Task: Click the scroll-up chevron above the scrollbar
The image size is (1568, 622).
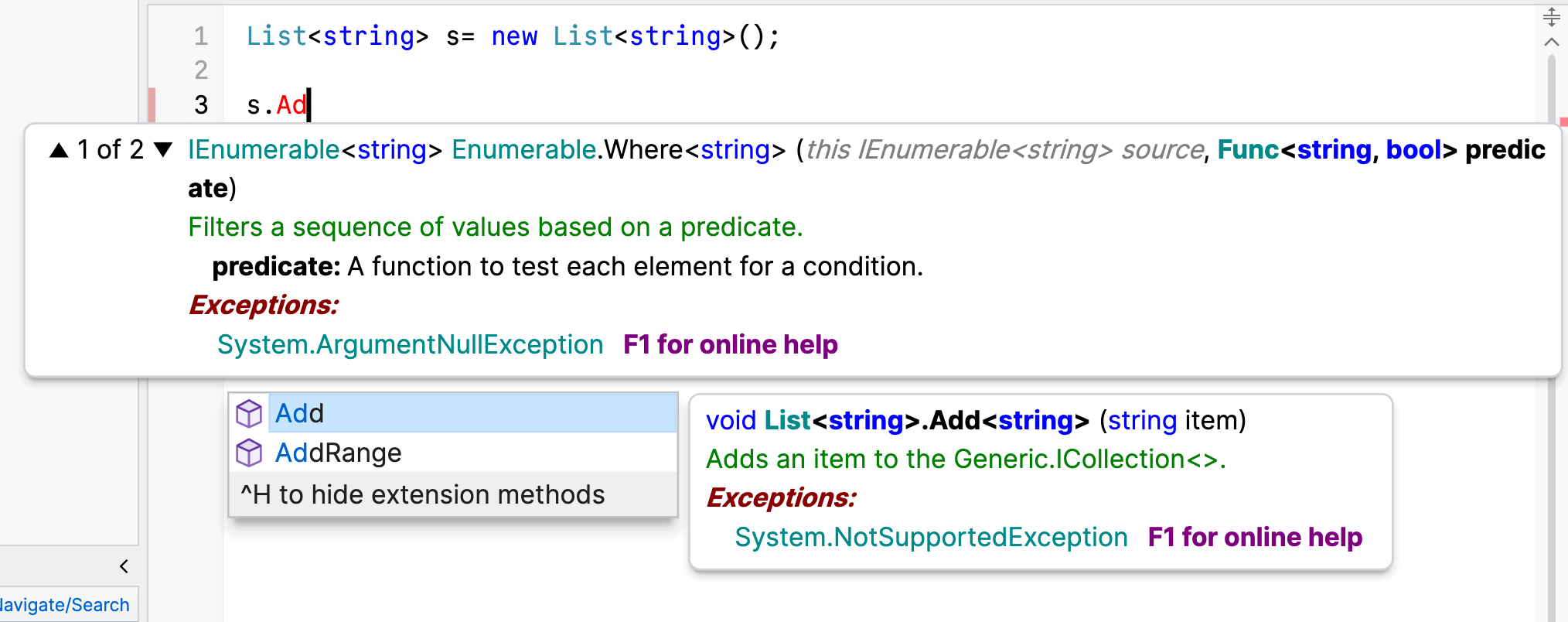Action: coord(1551,42)
